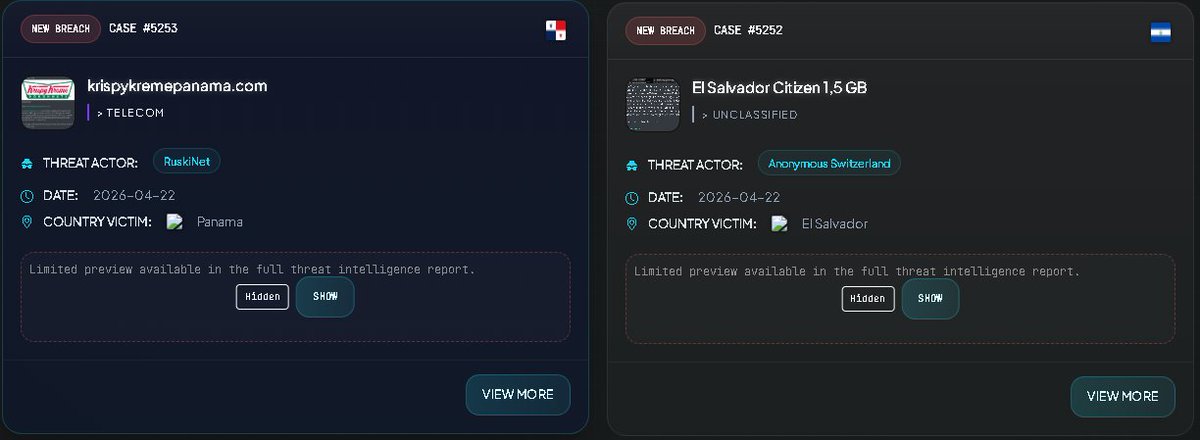Click SHOW on the El Salvador Citizen preview
Image resolution: width=1200 pixels, height=440 pixels.
930,298
